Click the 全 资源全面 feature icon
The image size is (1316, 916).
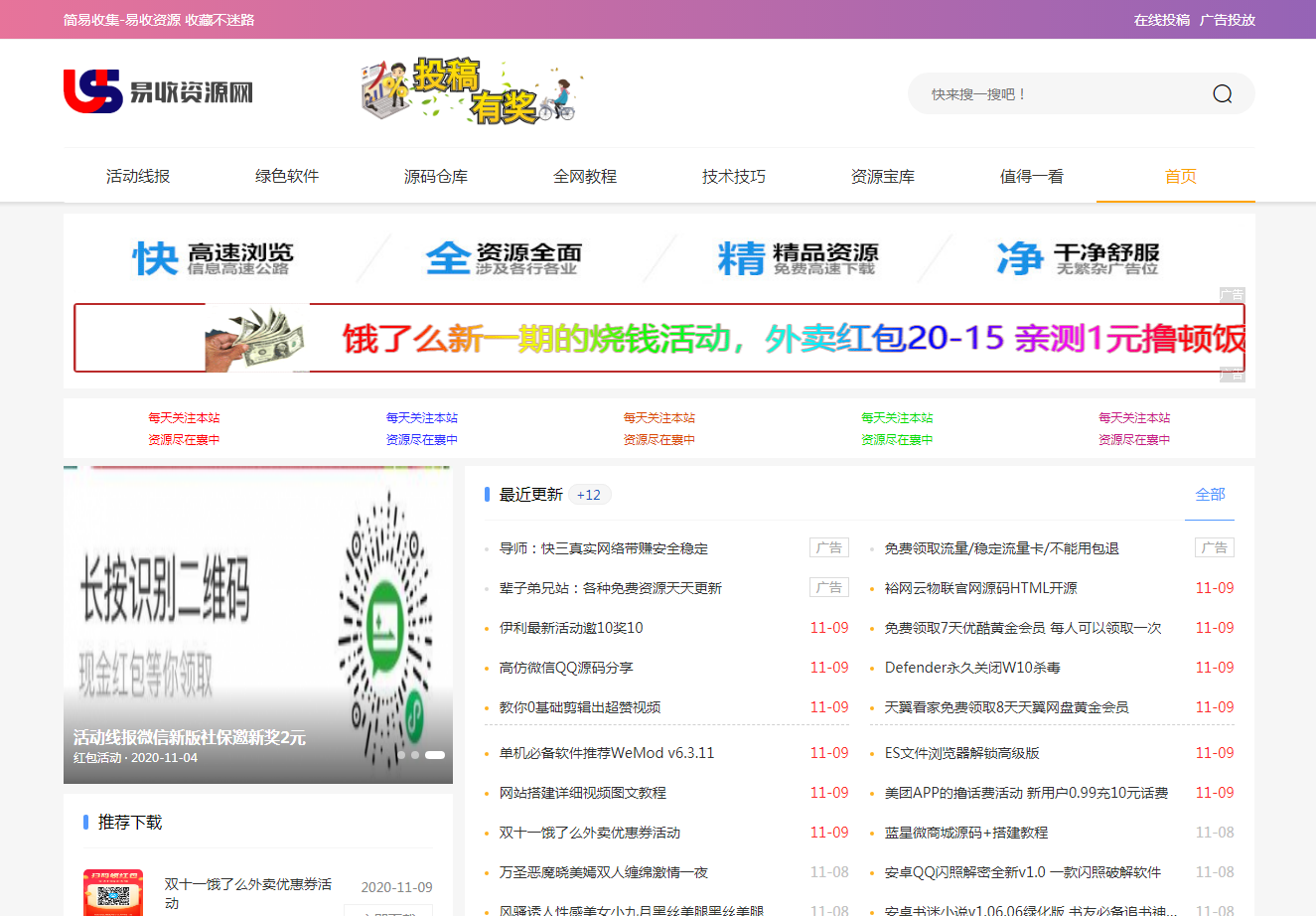pyautogui.click(x=504, y=258)
